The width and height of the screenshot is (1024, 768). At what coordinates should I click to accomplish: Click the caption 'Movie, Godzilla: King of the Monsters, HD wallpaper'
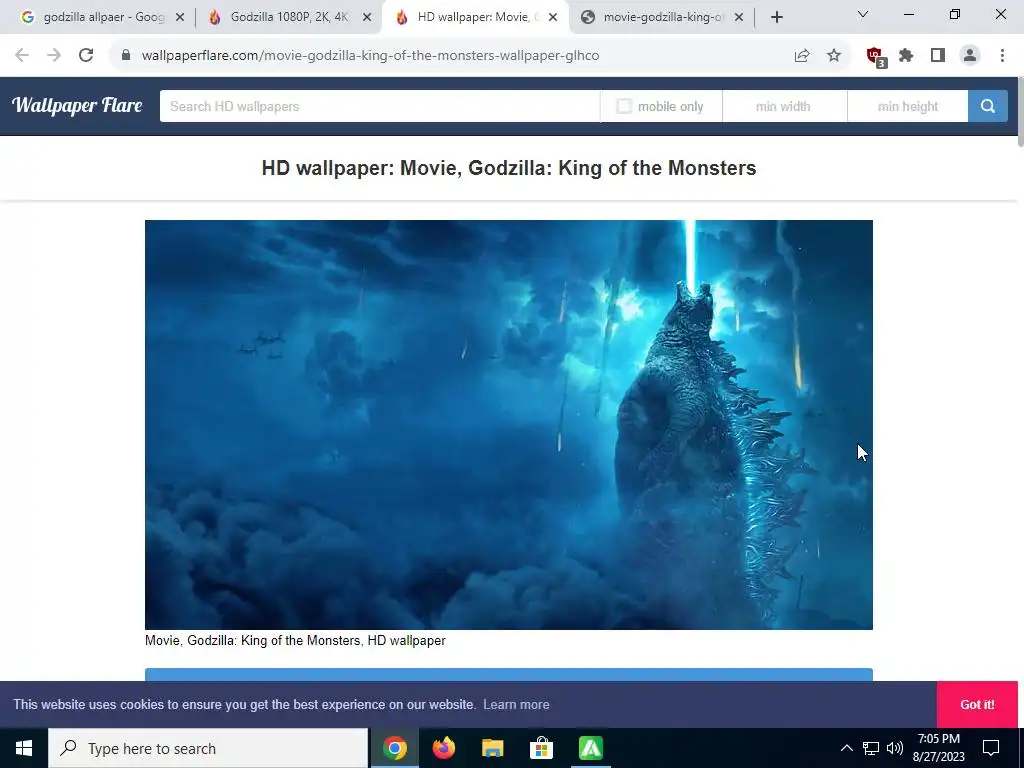pos(295,641)
